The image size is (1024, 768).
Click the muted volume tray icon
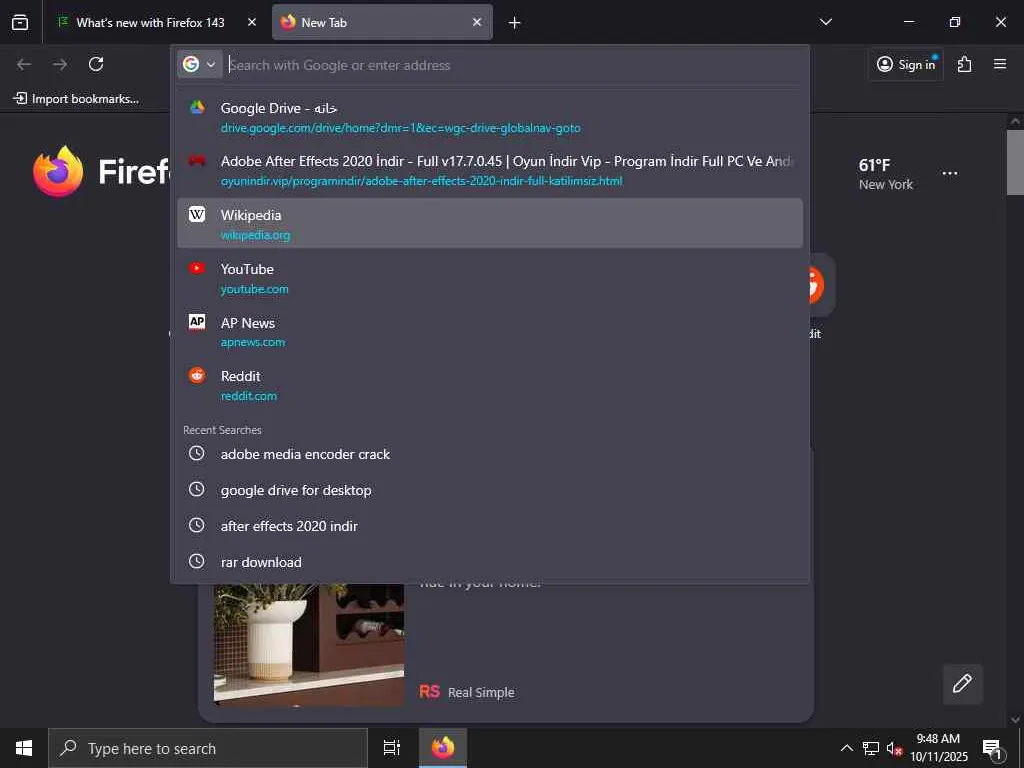pyautogui.click(x=894, y=748)
